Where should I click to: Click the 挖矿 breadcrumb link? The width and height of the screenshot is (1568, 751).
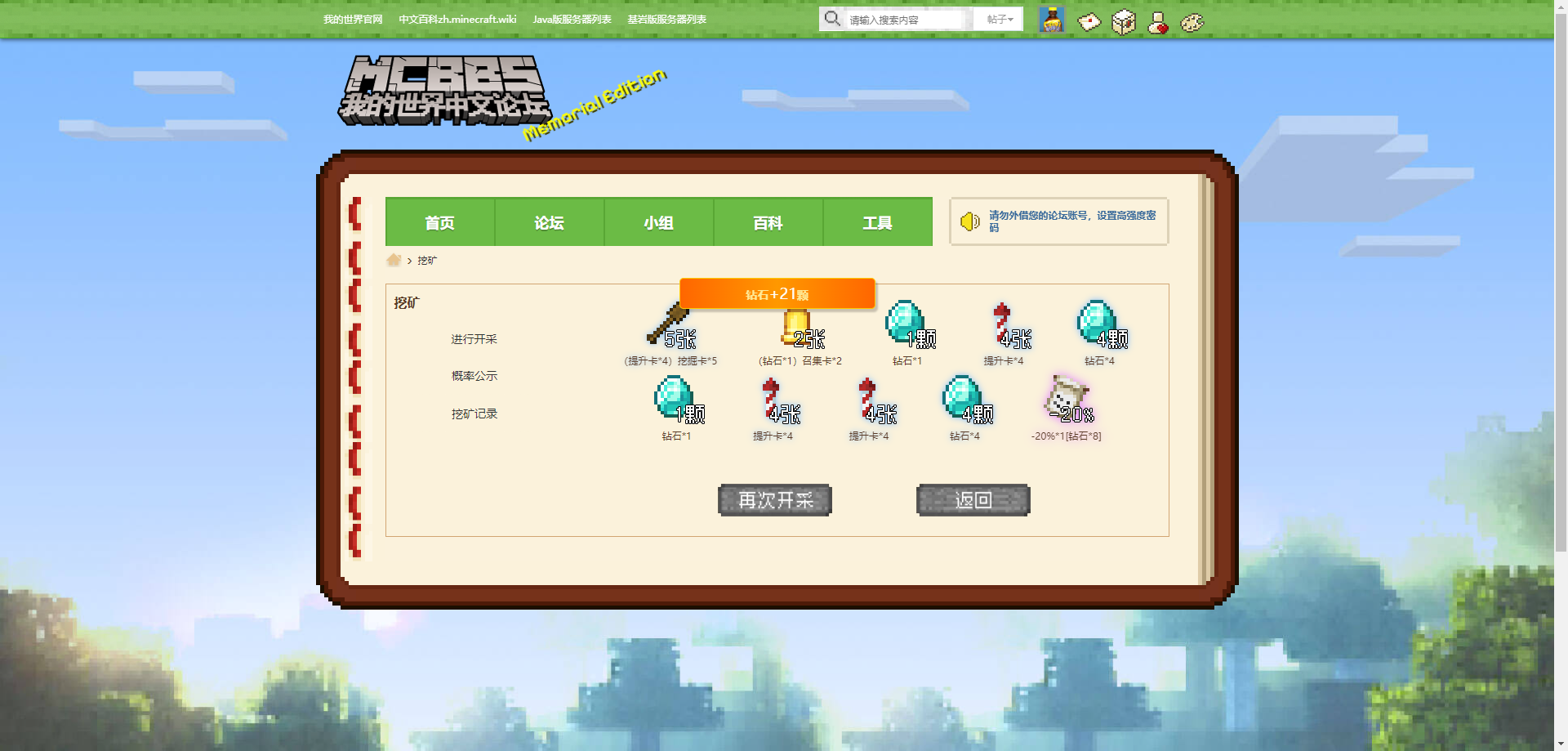(427, 261)
